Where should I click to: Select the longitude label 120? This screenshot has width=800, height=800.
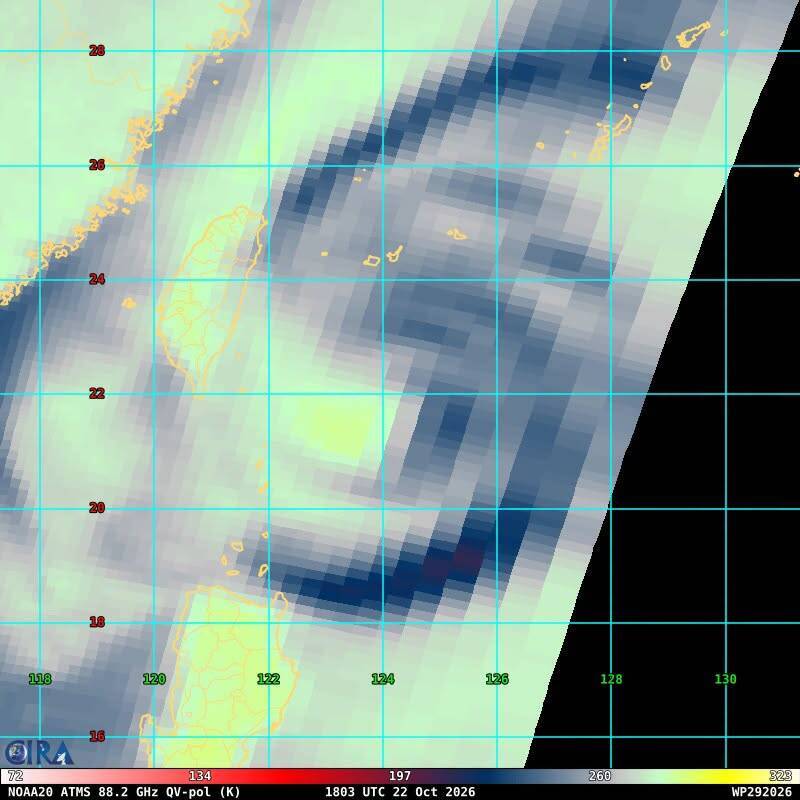154,679
